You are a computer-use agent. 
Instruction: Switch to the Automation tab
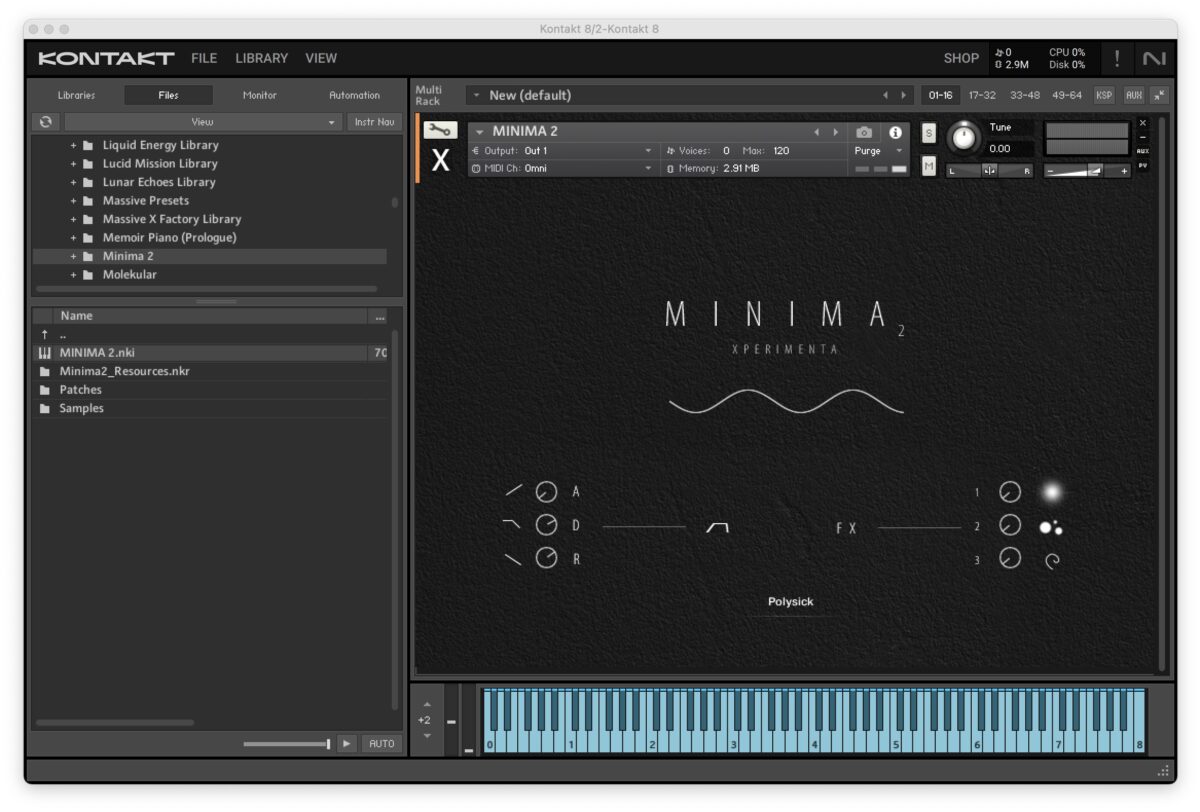354,95
